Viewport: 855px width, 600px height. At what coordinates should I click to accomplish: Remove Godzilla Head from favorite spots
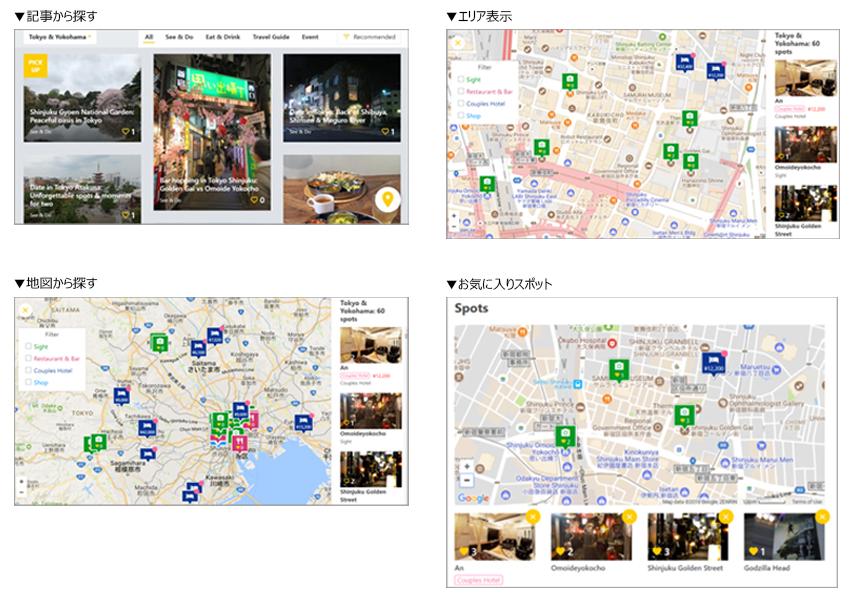point(821,517)
